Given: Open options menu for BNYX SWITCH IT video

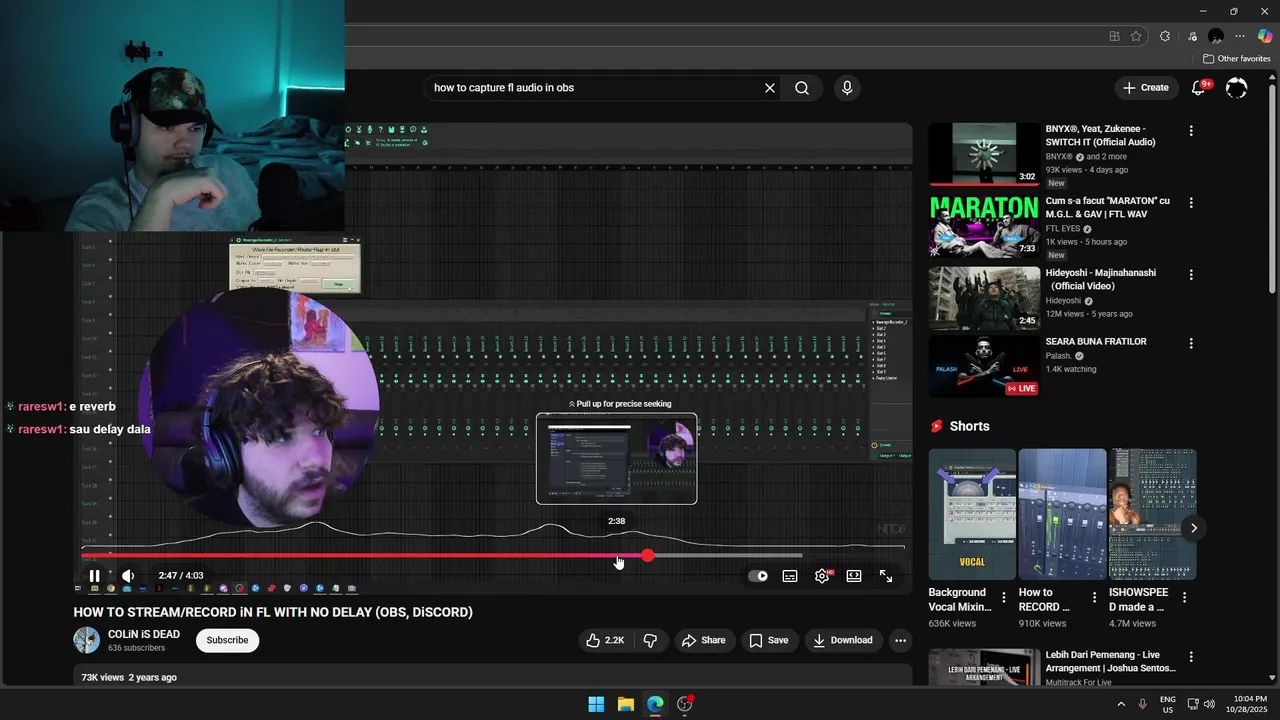Looking at the screenshot, I should 1190,131.
